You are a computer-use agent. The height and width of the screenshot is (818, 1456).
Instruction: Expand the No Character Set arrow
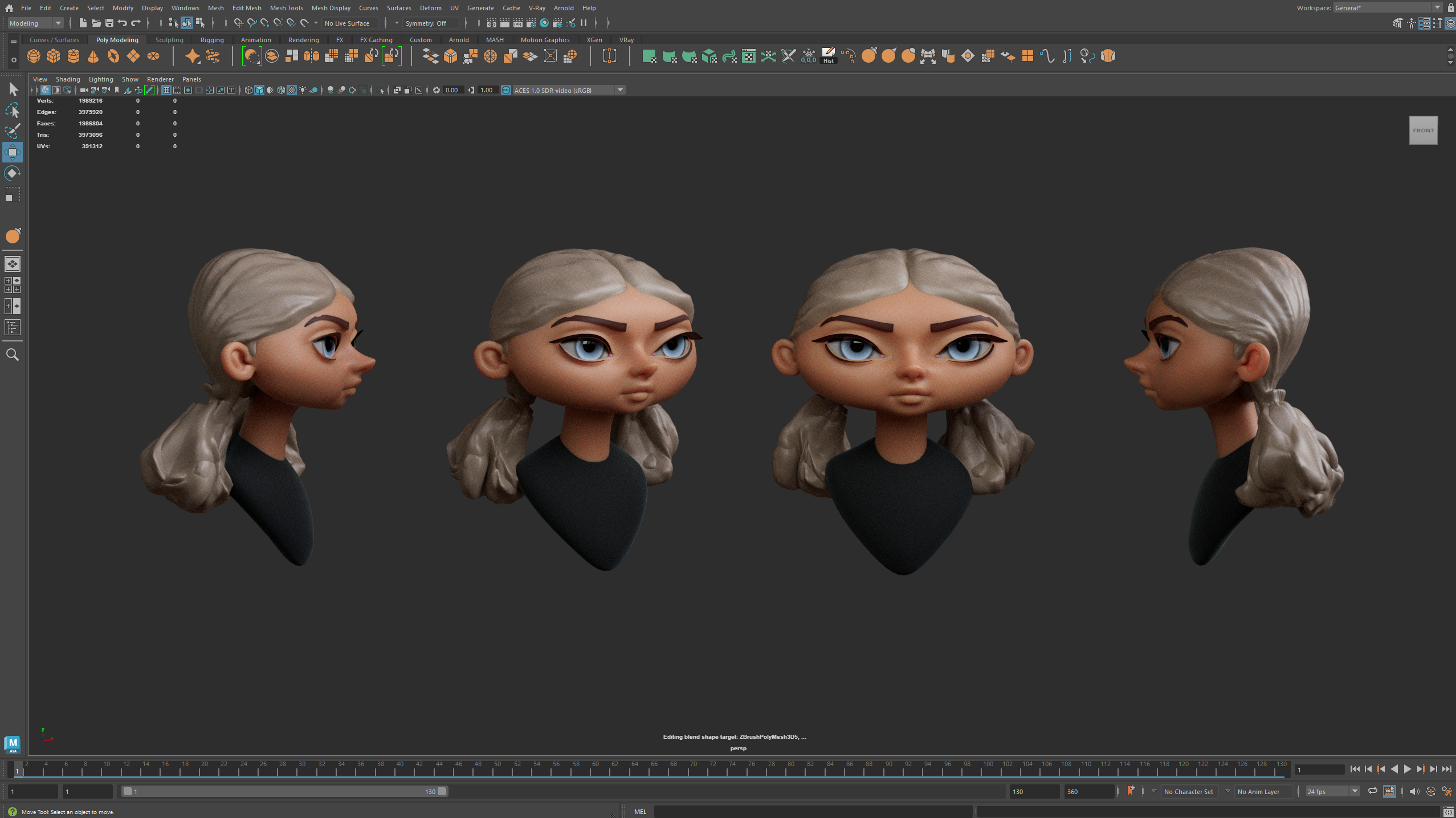1155,791
